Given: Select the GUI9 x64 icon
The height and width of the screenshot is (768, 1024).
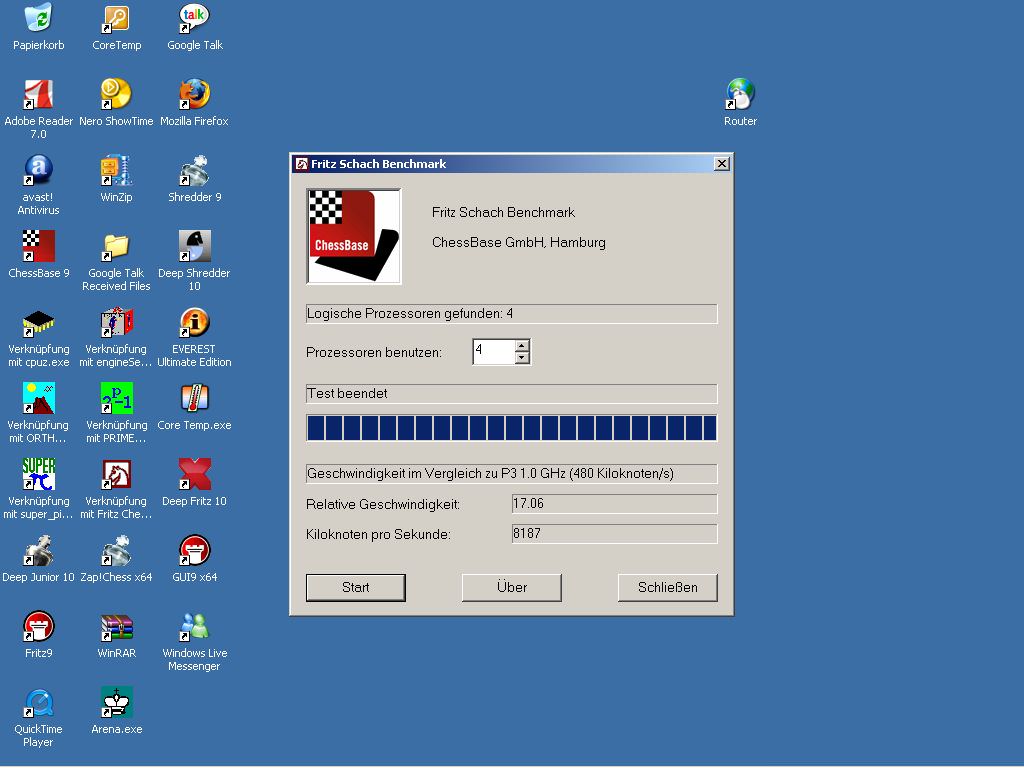Looking at the screenshot, I should click(195, 550).
